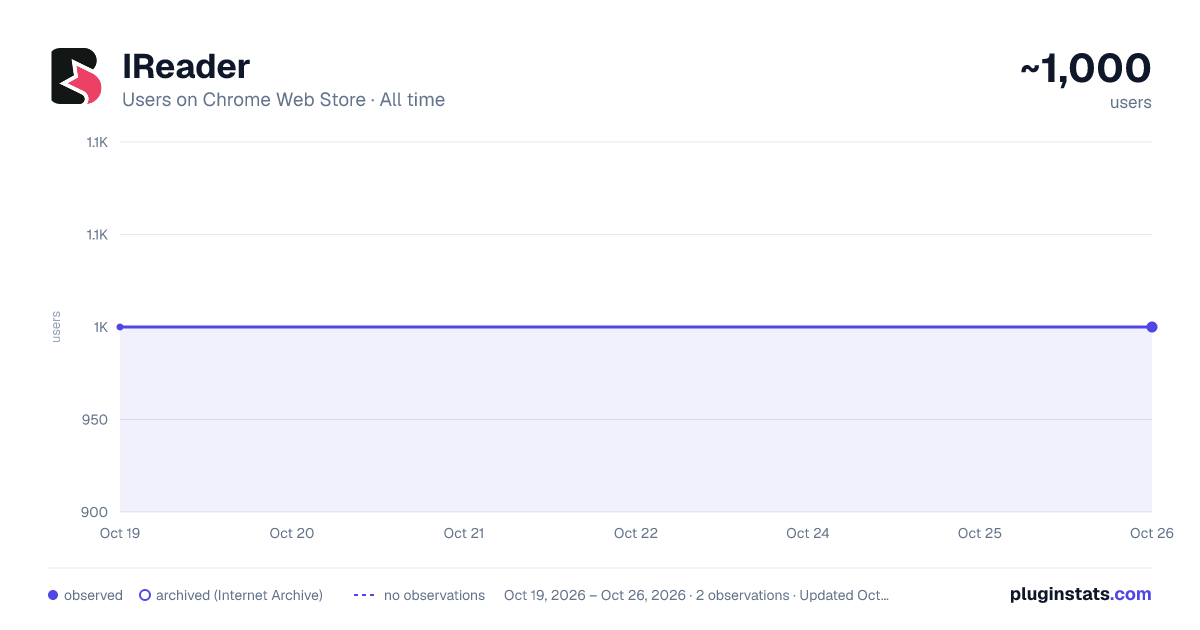Click the 950 y-axis label

(x=96, y=419)
